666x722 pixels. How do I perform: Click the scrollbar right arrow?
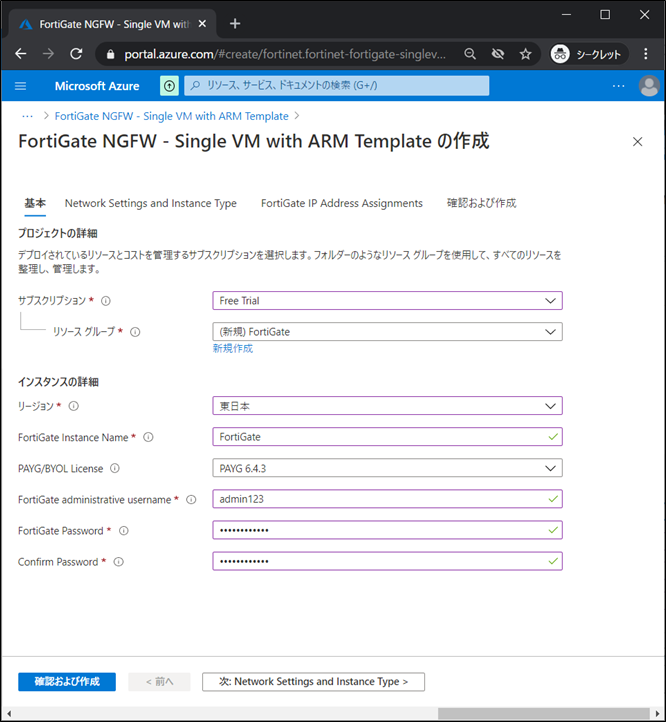pyautogui.click(x=657, y=714)
